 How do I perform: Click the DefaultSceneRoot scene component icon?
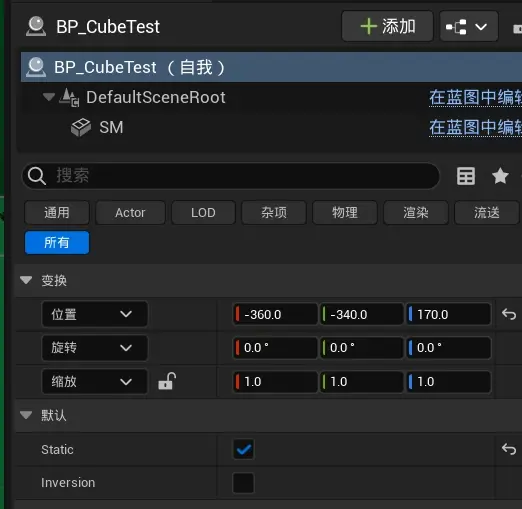tap(69, 97)
